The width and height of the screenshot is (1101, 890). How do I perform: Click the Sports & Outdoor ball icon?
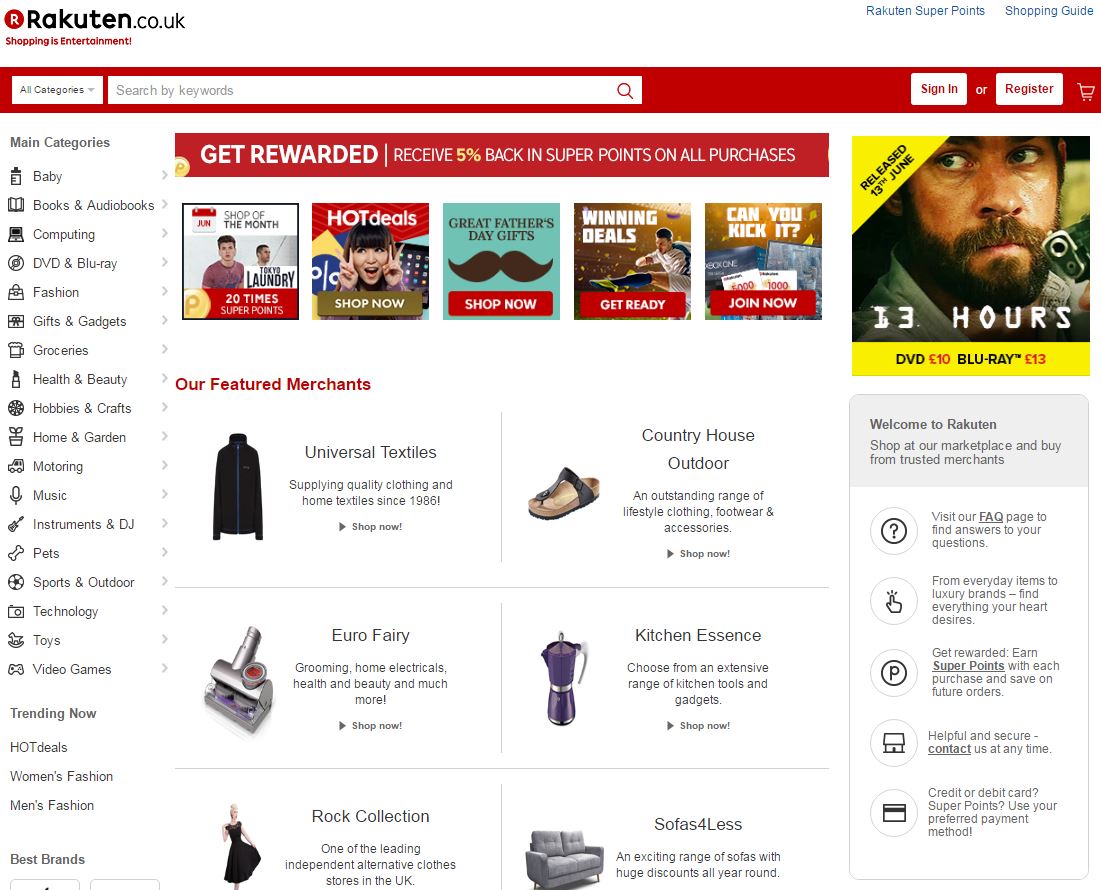15,583
